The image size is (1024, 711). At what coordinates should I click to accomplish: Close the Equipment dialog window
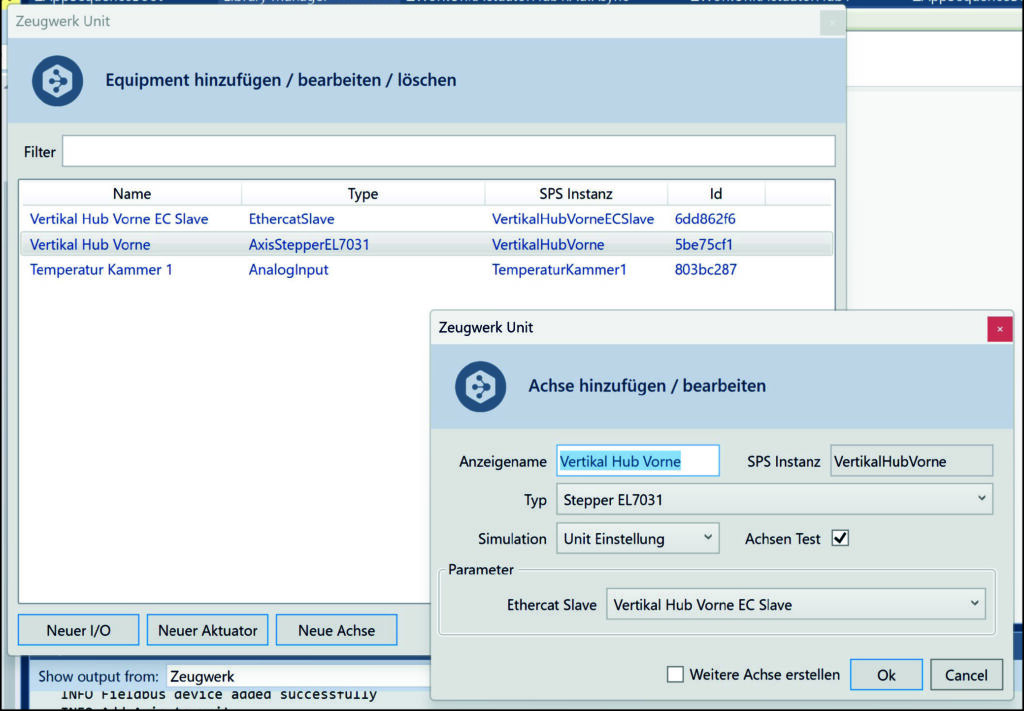click(x=832, y=23)
